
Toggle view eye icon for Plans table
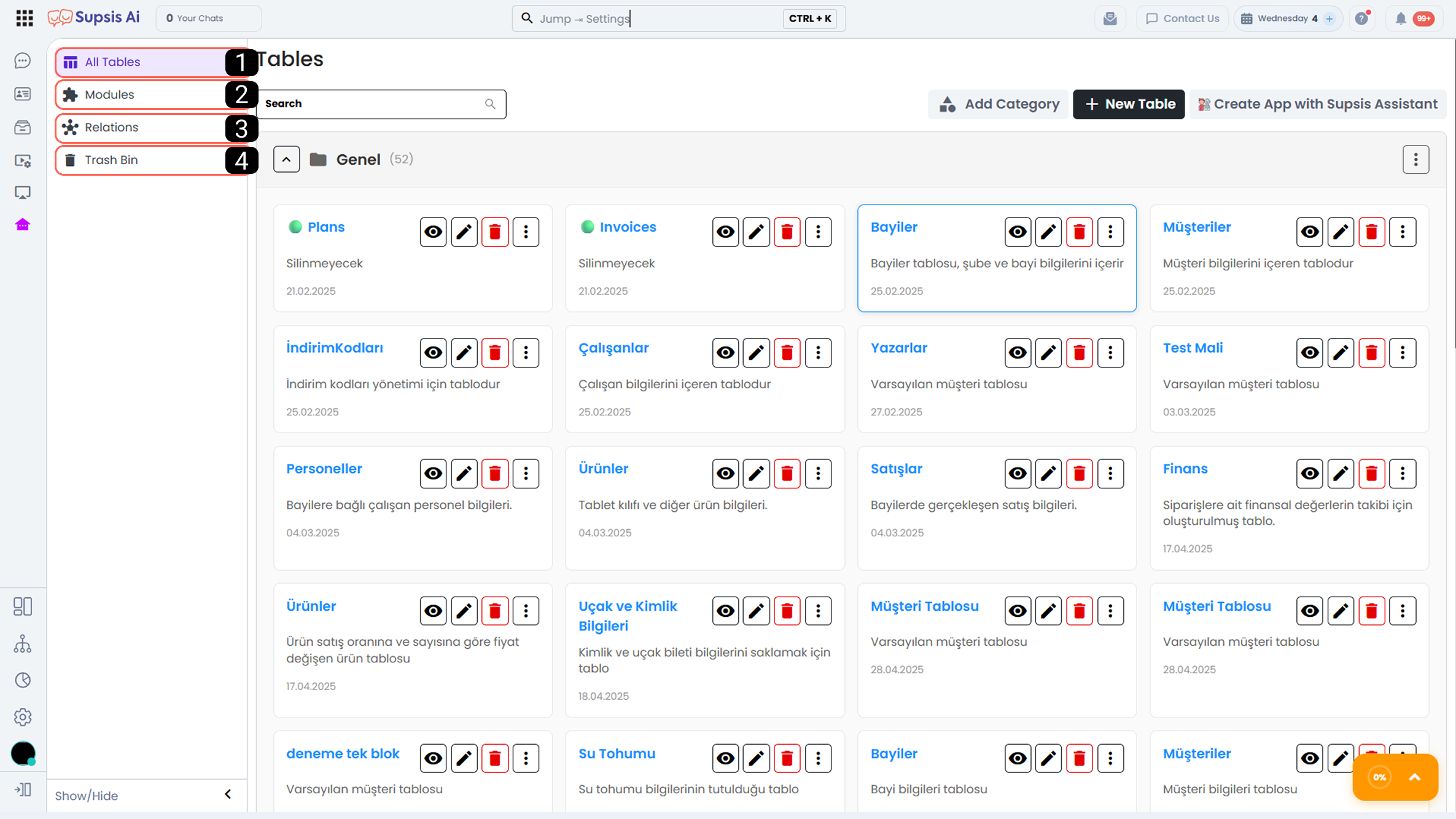[x=433, y=232]
